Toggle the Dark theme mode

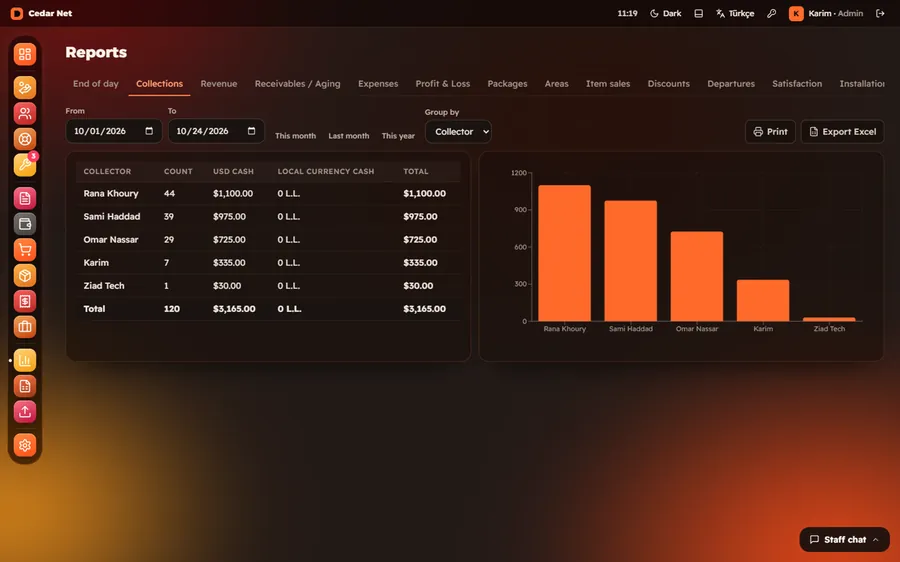666,13
